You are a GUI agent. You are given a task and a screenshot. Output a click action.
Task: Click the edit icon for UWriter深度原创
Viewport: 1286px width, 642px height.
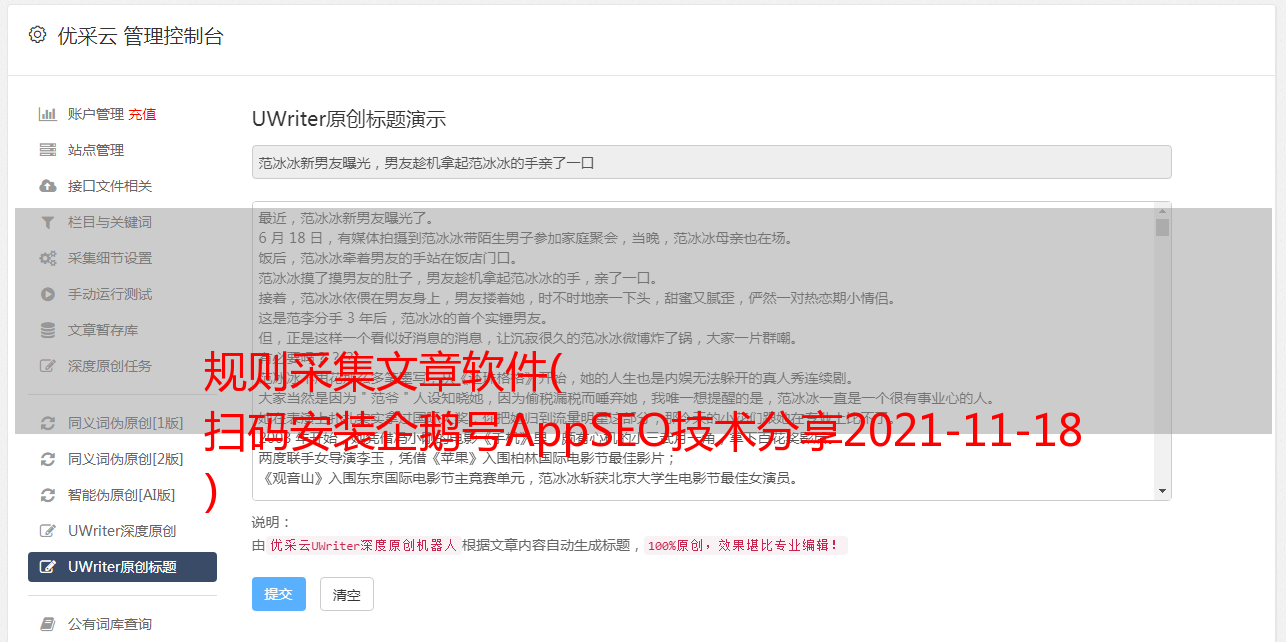(x=47, y=531)
